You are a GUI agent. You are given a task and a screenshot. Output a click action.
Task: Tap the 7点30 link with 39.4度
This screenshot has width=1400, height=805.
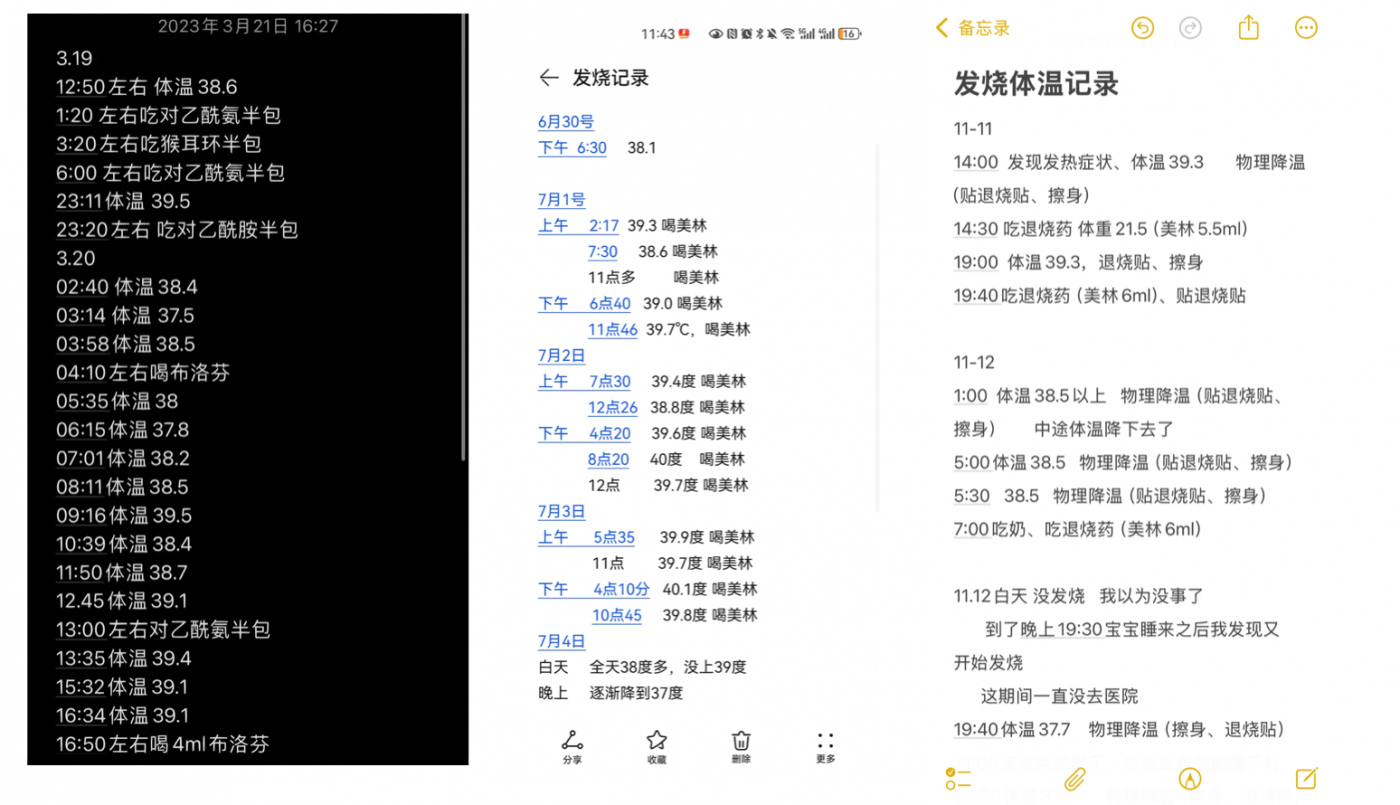(610, 382)
